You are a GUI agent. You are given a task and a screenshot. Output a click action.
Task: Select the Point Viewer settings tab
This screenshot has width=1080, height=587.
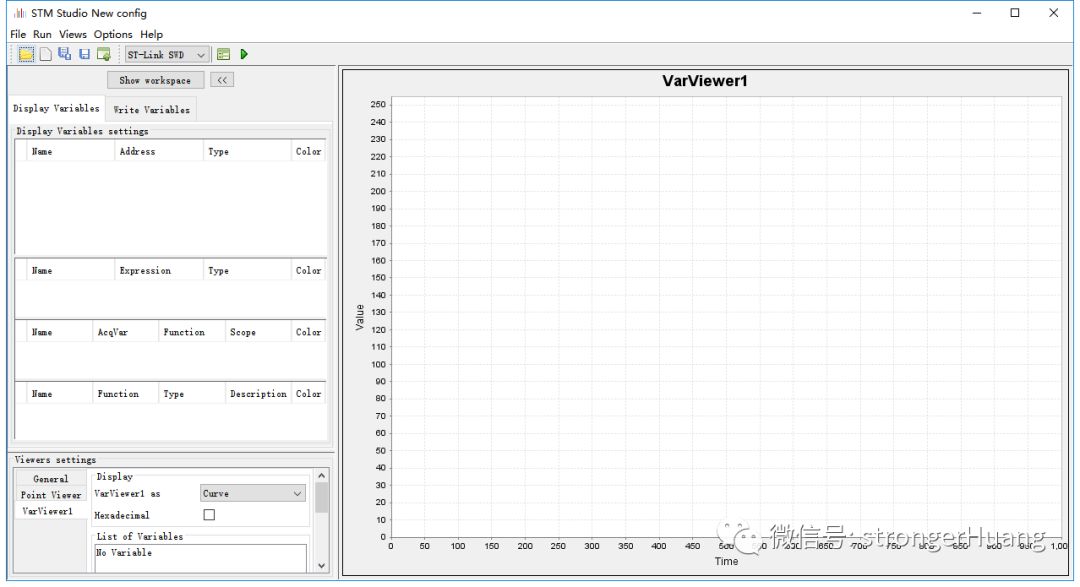coord(51,495)
